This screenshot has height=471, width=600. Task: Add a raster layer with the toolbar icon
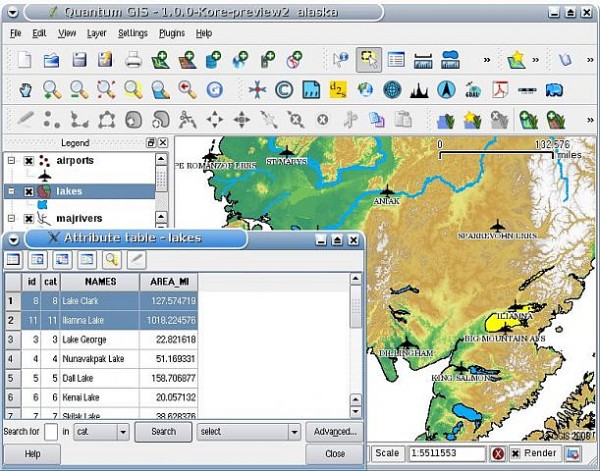coord(188,60)
